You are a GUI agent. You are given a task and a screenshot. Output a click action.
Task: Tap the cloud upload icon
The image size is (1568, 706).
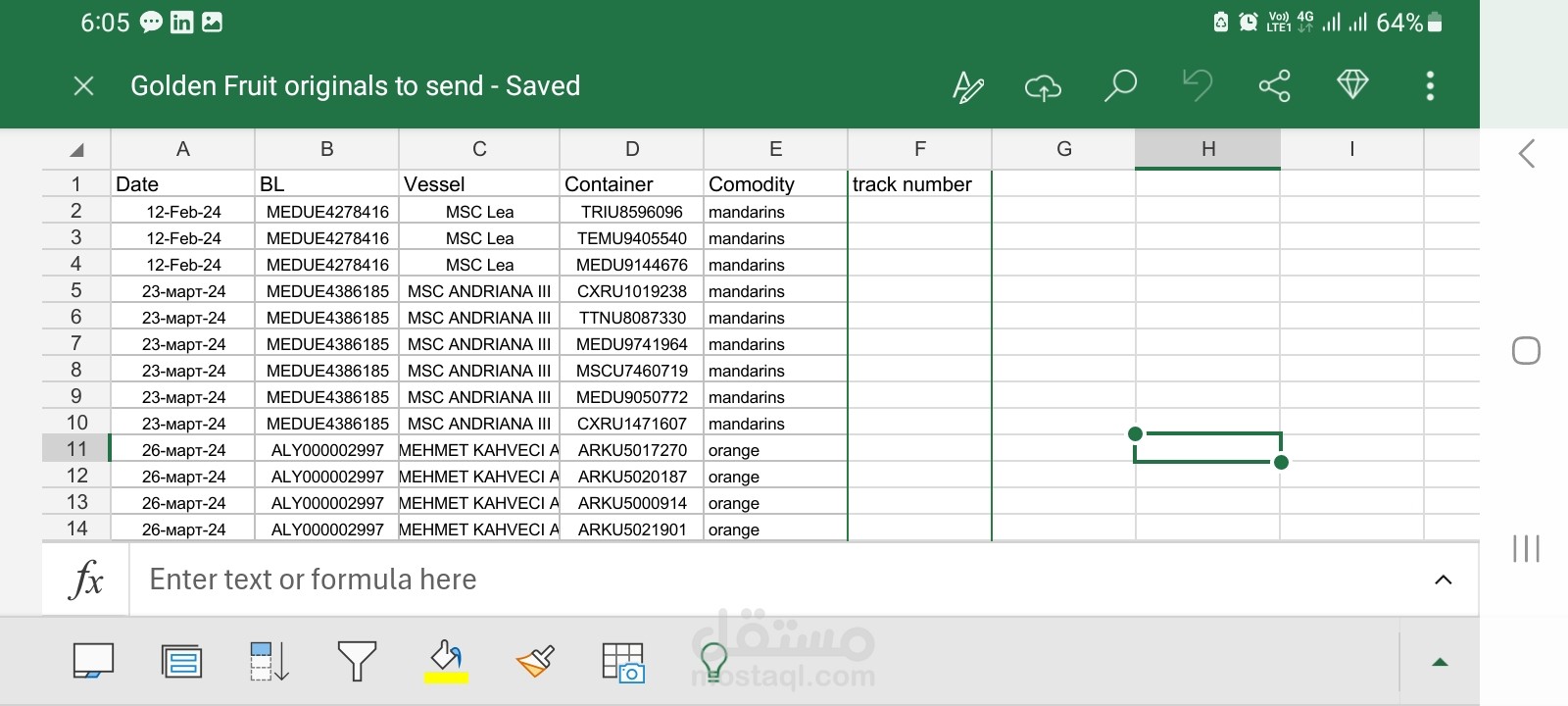pyautogui.click(x=1043, y=86)
